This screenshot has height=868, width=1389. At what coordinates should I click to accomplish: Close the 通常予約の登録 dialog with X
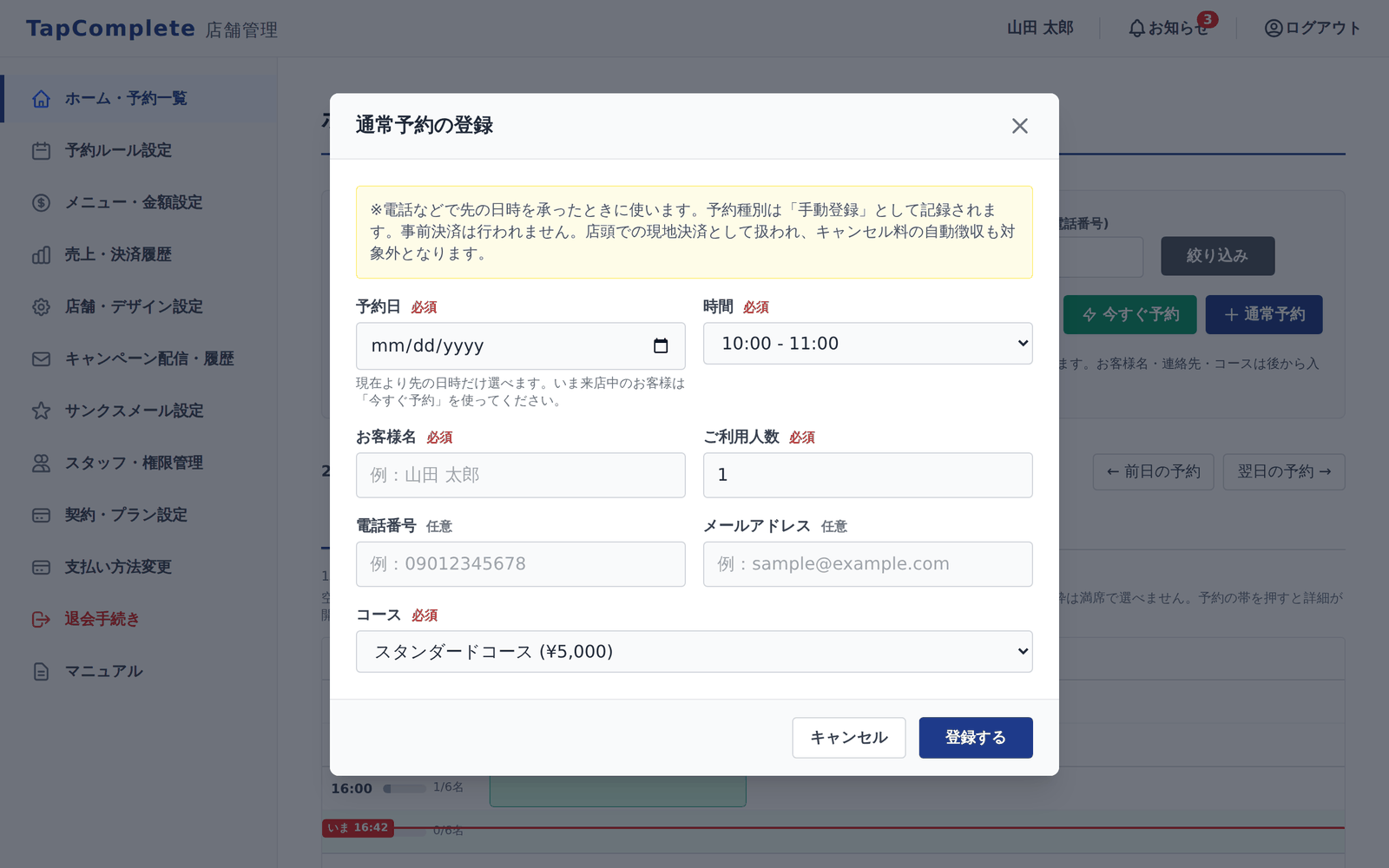point(1019,126)
